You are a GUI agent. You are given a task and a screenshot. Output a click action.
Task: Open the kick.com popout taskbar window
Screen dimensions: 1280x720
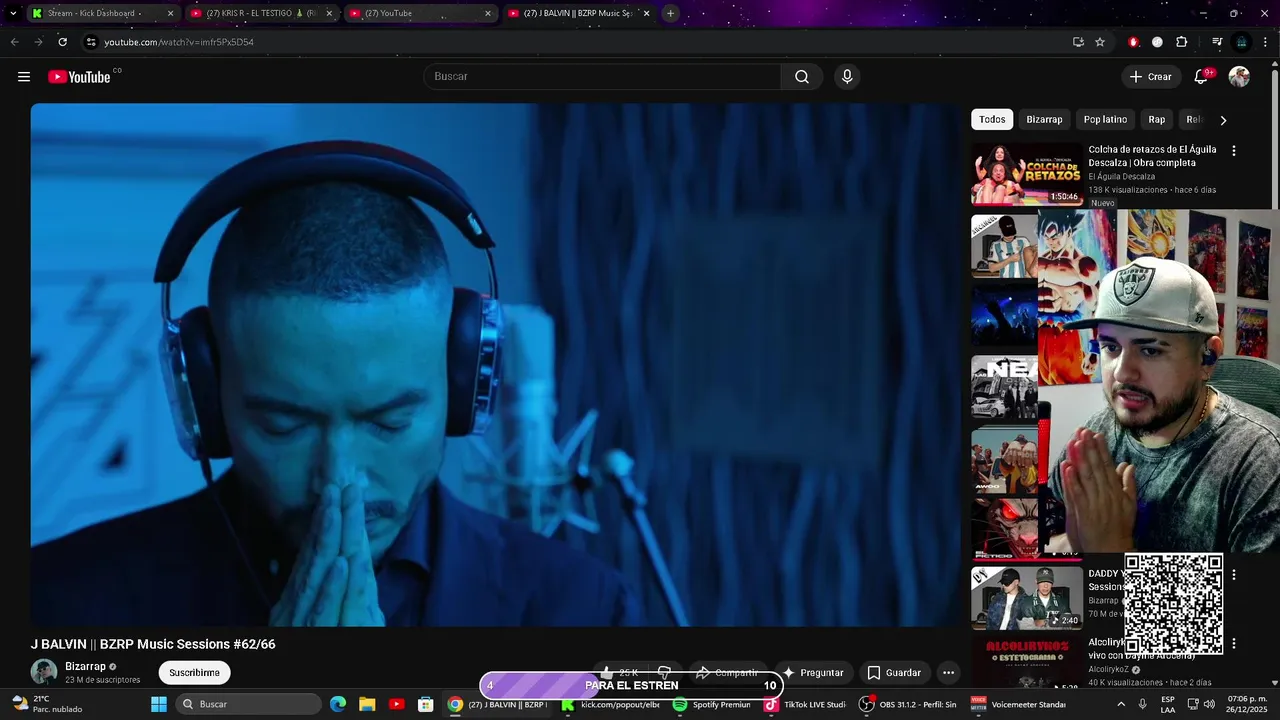[x=612, y=704]
